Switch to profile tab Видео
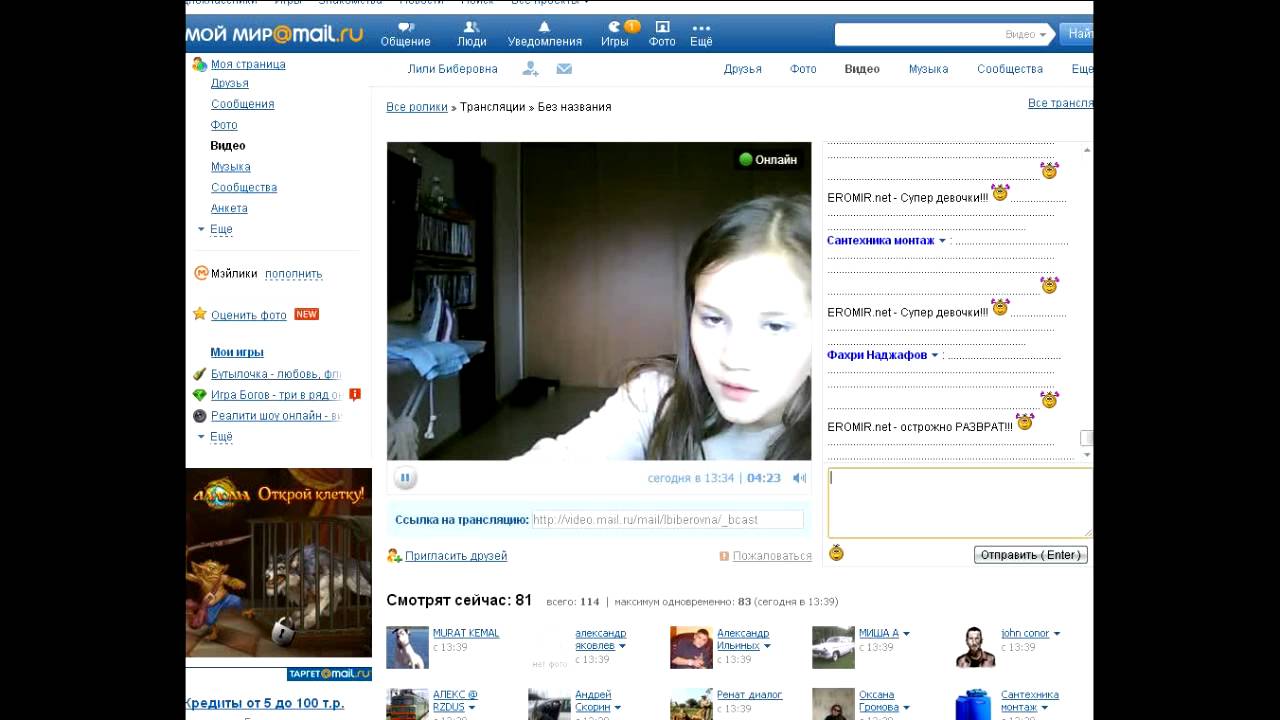Screen dimensions: 1280x720 coord(862,69)
